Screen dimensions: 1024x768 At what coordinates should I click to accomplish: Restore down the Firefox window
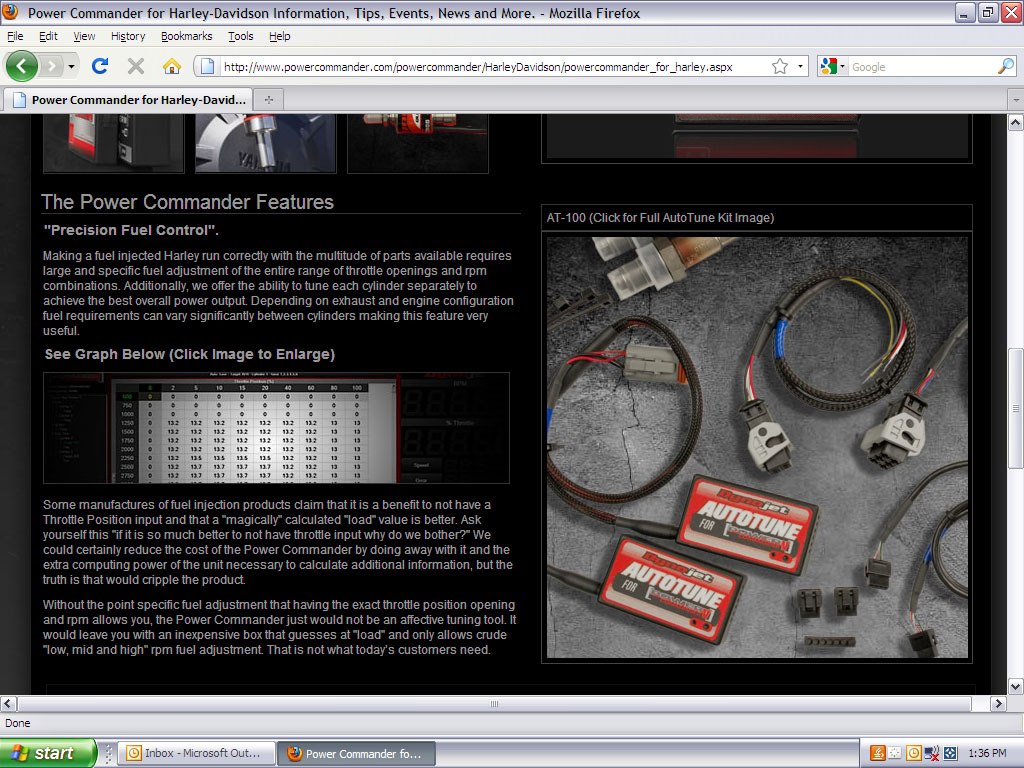pos(988,12)
